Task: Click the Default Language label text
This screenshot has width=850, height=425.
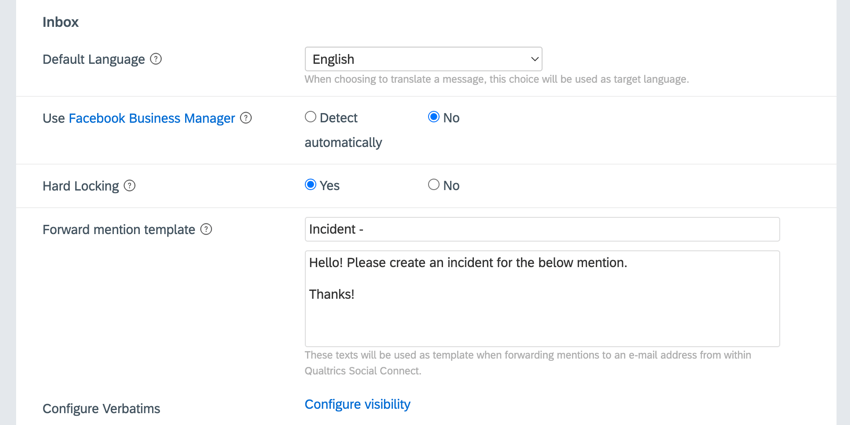Action: click(x=94, y=59)
